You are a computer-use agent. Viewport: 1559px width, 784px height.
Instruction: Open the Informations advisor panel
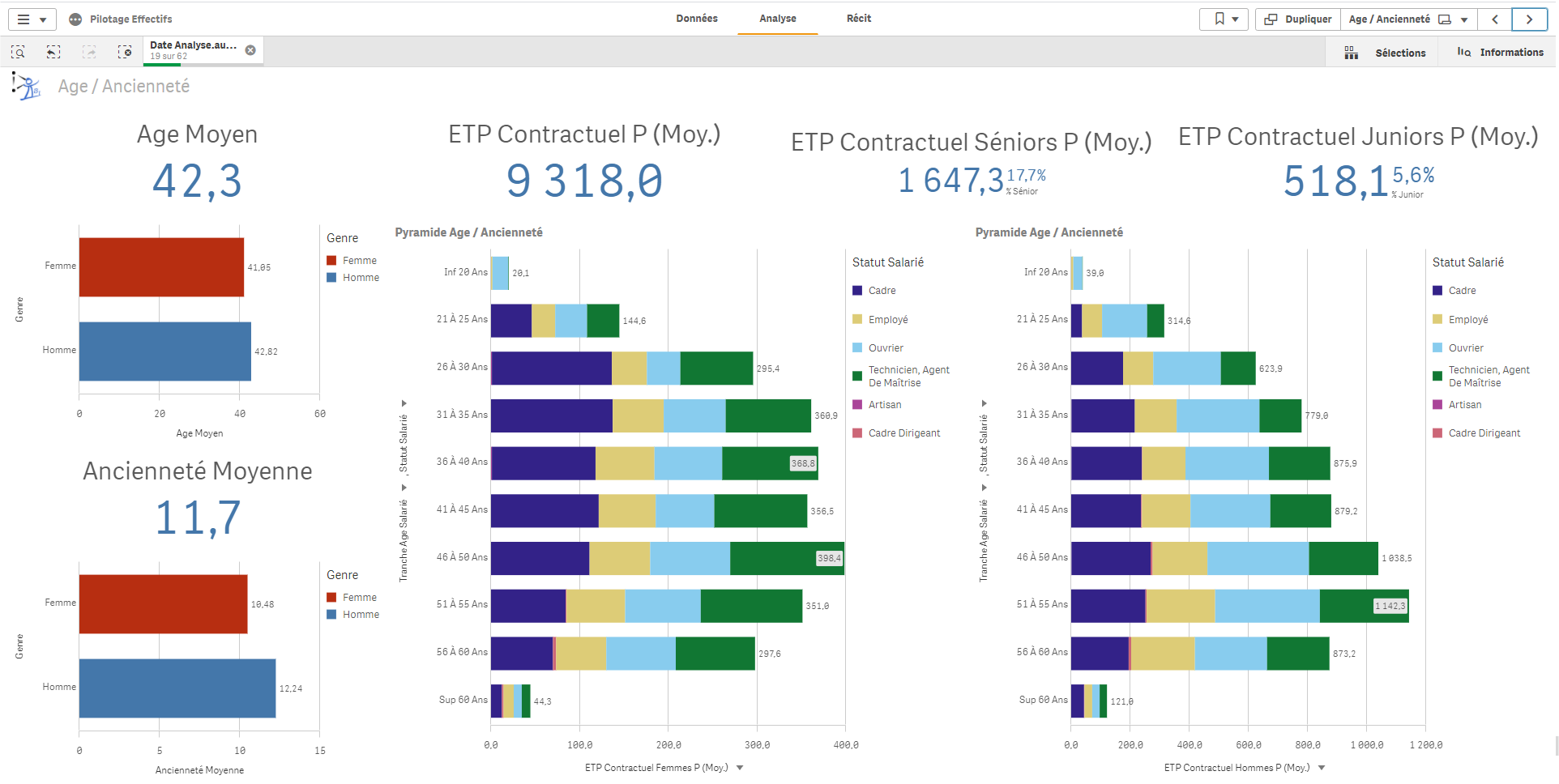coord(1500,53)
